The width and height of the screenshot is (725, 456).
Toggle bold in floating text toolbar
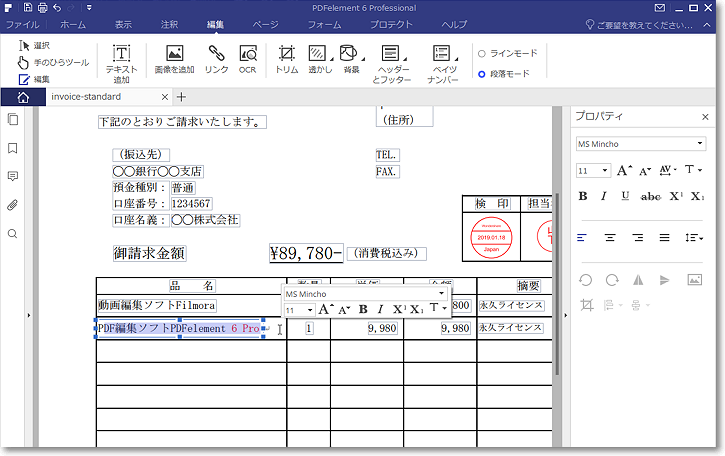pos(363,309)
